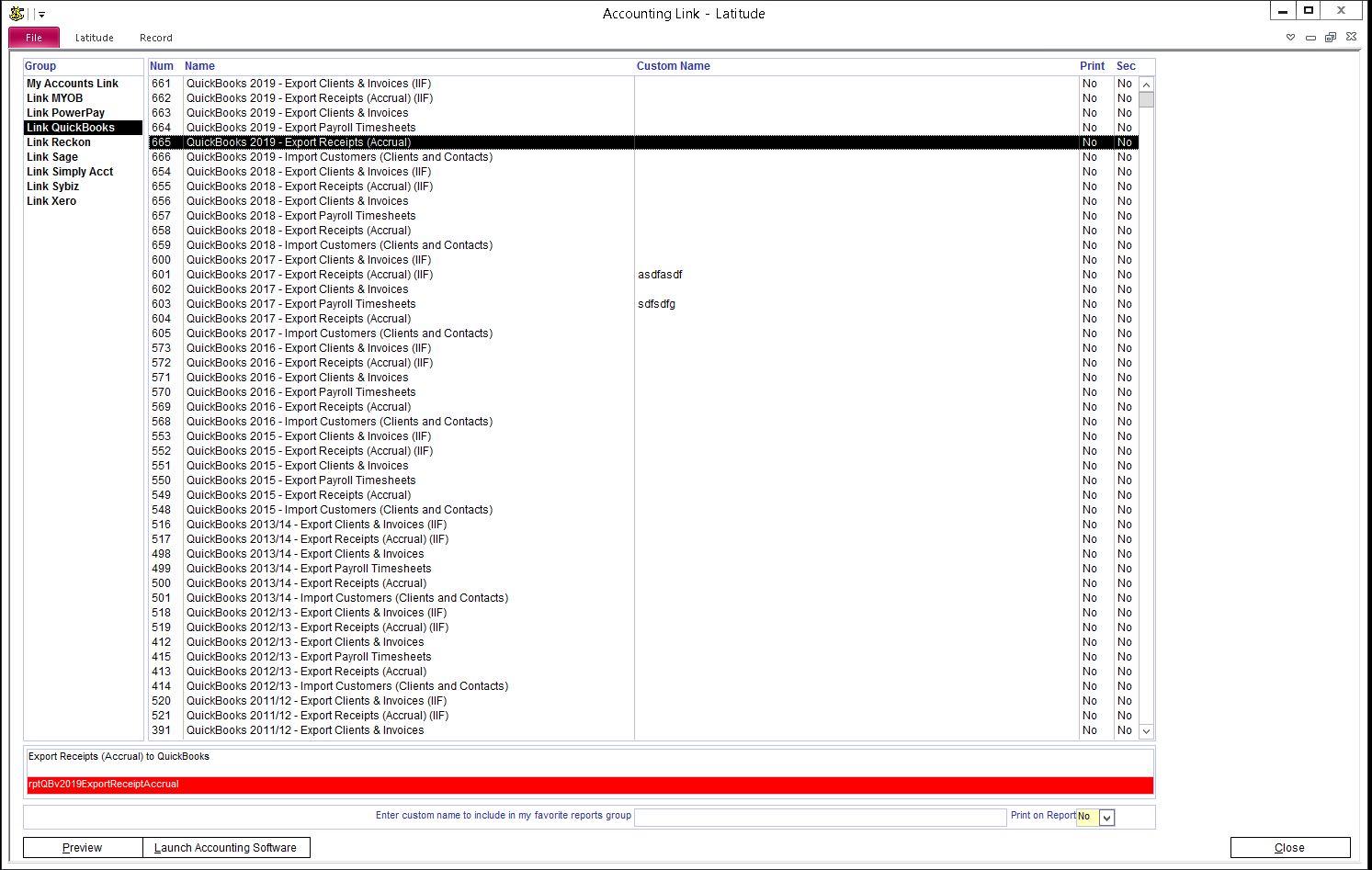Viewport: 1372px width, 870px height.
Task: Close the inner document window icon
Action: tap(1351, 38)
